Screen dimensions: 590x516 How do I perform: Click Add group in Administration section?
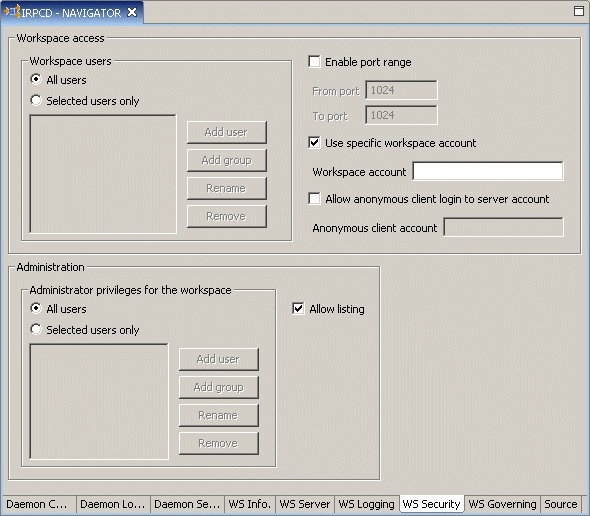click(x=219, y=387)
